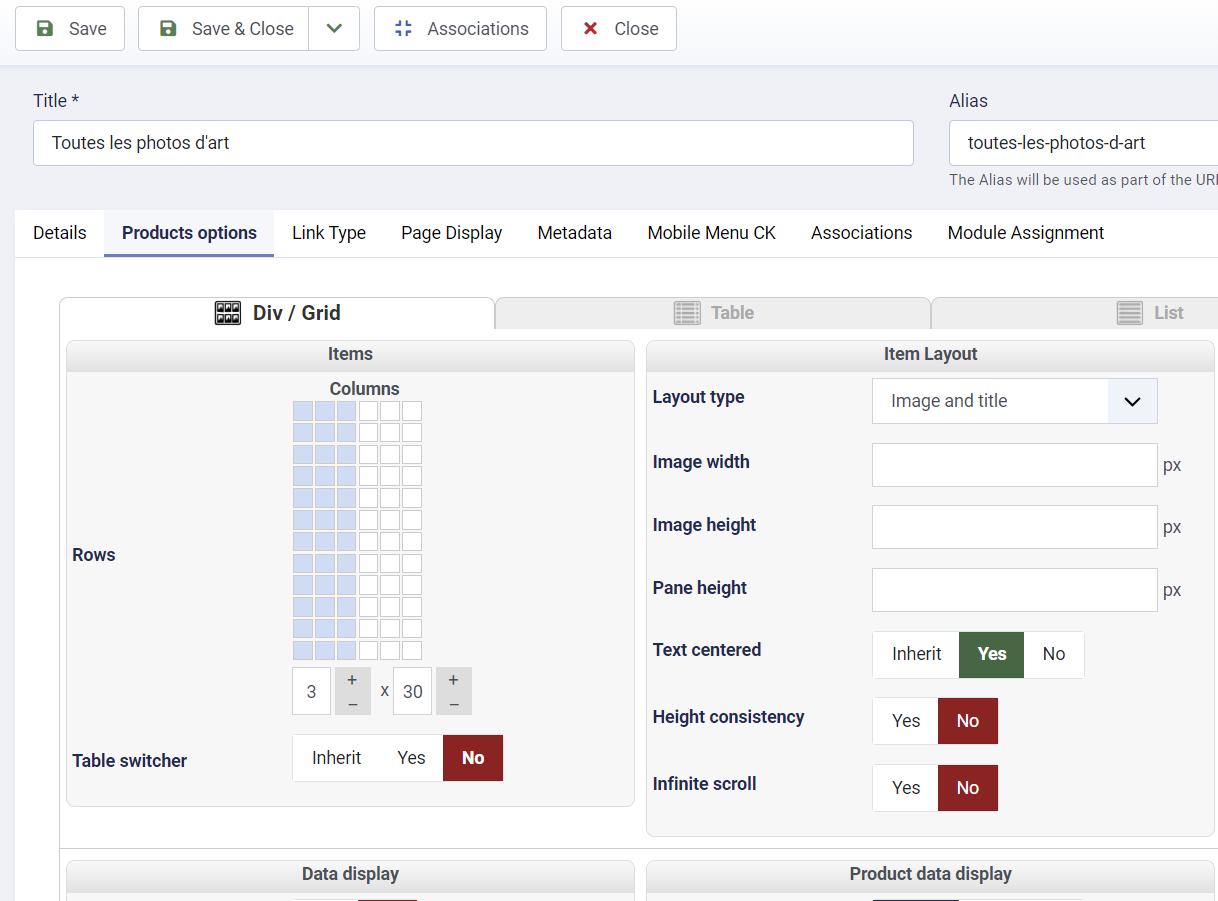Set Text centered to No

tap(1053, 654)
